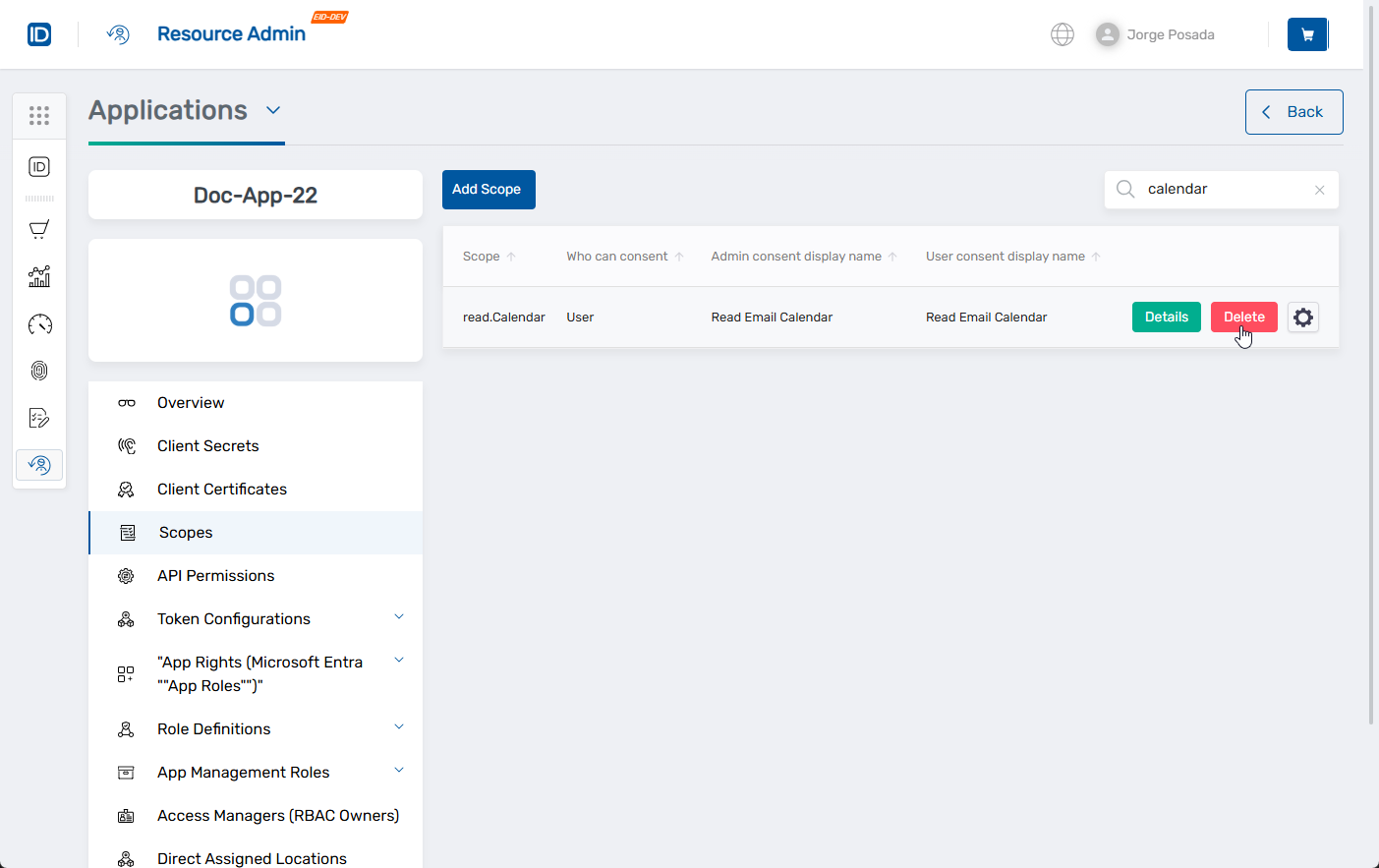
Task: Click the gauge dashboard icon in sidebar
Action: tap(39, 324)
